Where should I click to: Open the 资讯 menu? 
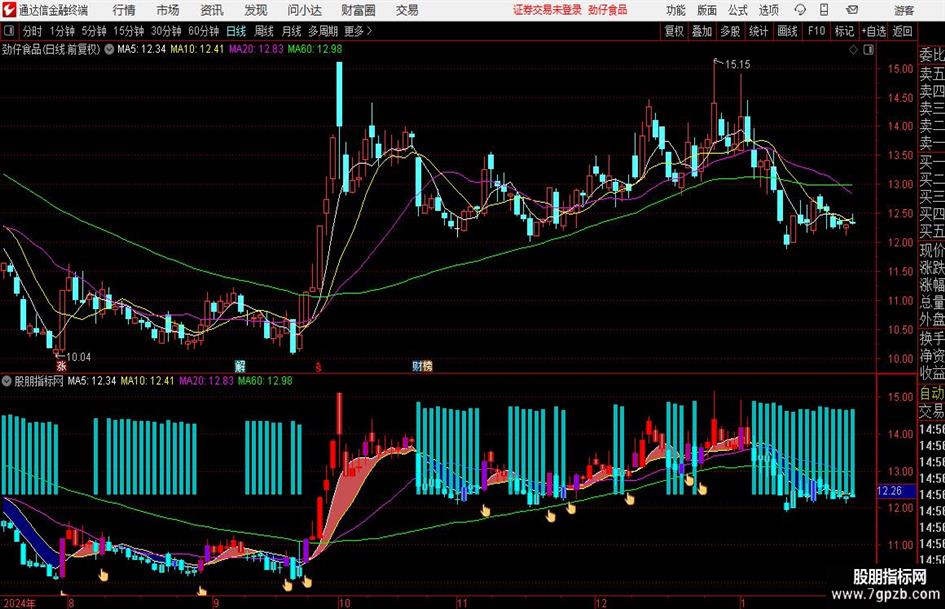tap(212, 10)
